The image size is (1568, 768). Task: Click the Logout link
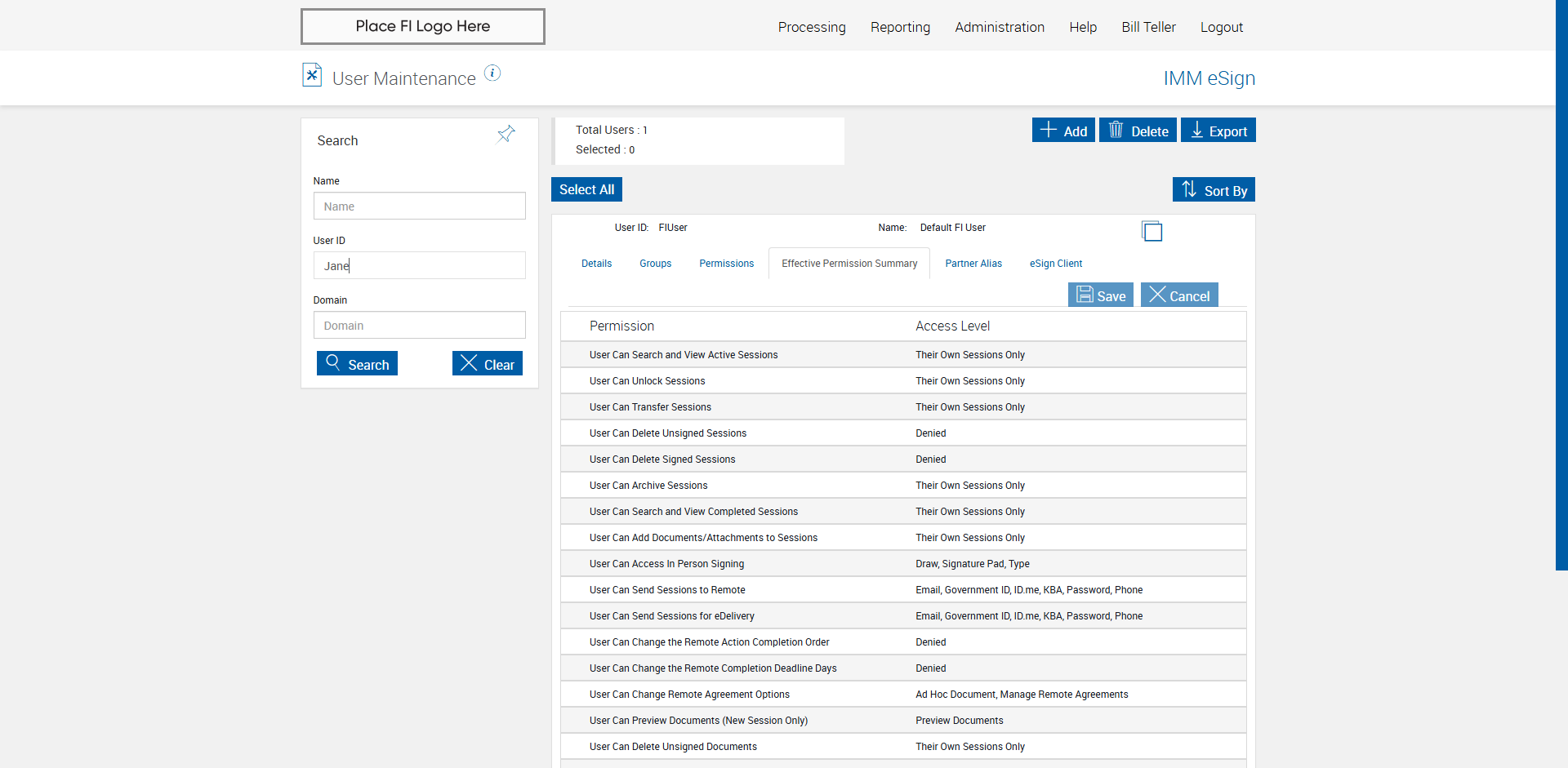point(1222,27)
